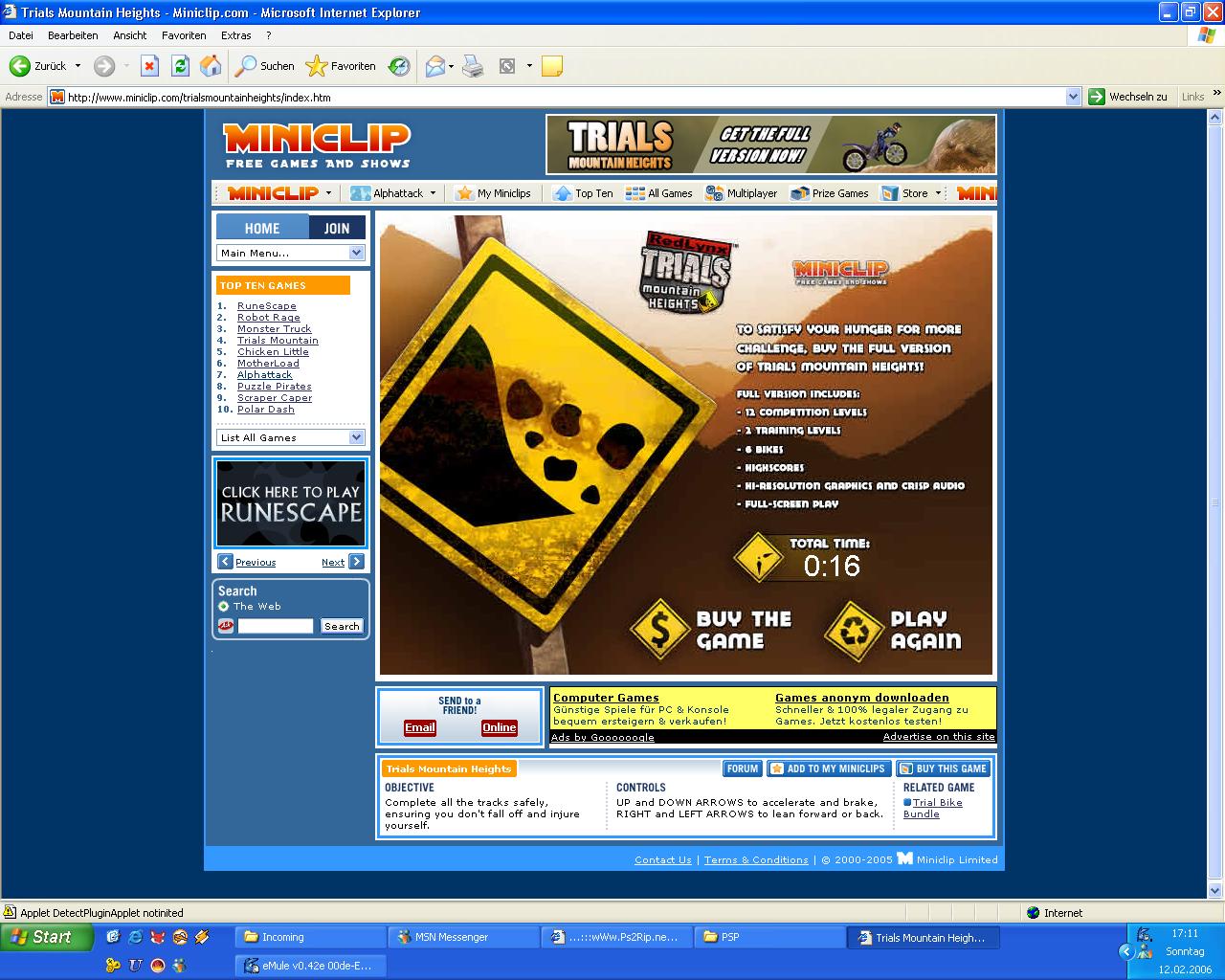
Task: Click the Terms & Conditions link
Action: 756,860
